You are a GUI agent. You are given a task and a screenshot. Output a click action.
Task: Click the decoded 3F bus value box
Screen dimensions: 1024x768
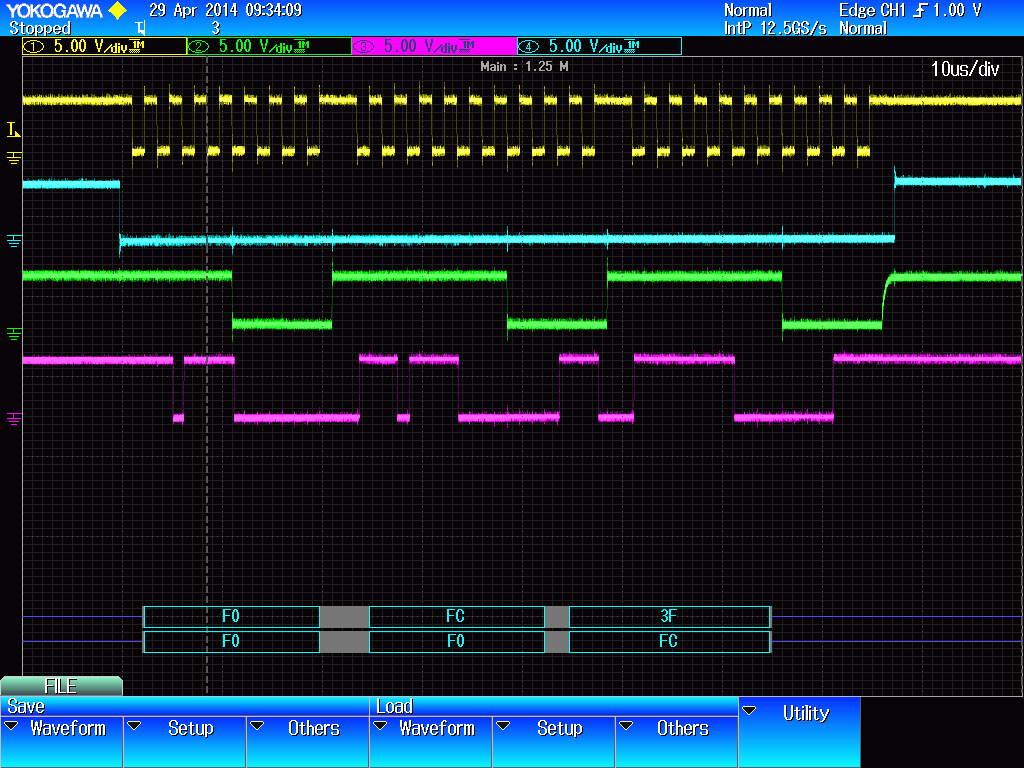pos(669,616)
